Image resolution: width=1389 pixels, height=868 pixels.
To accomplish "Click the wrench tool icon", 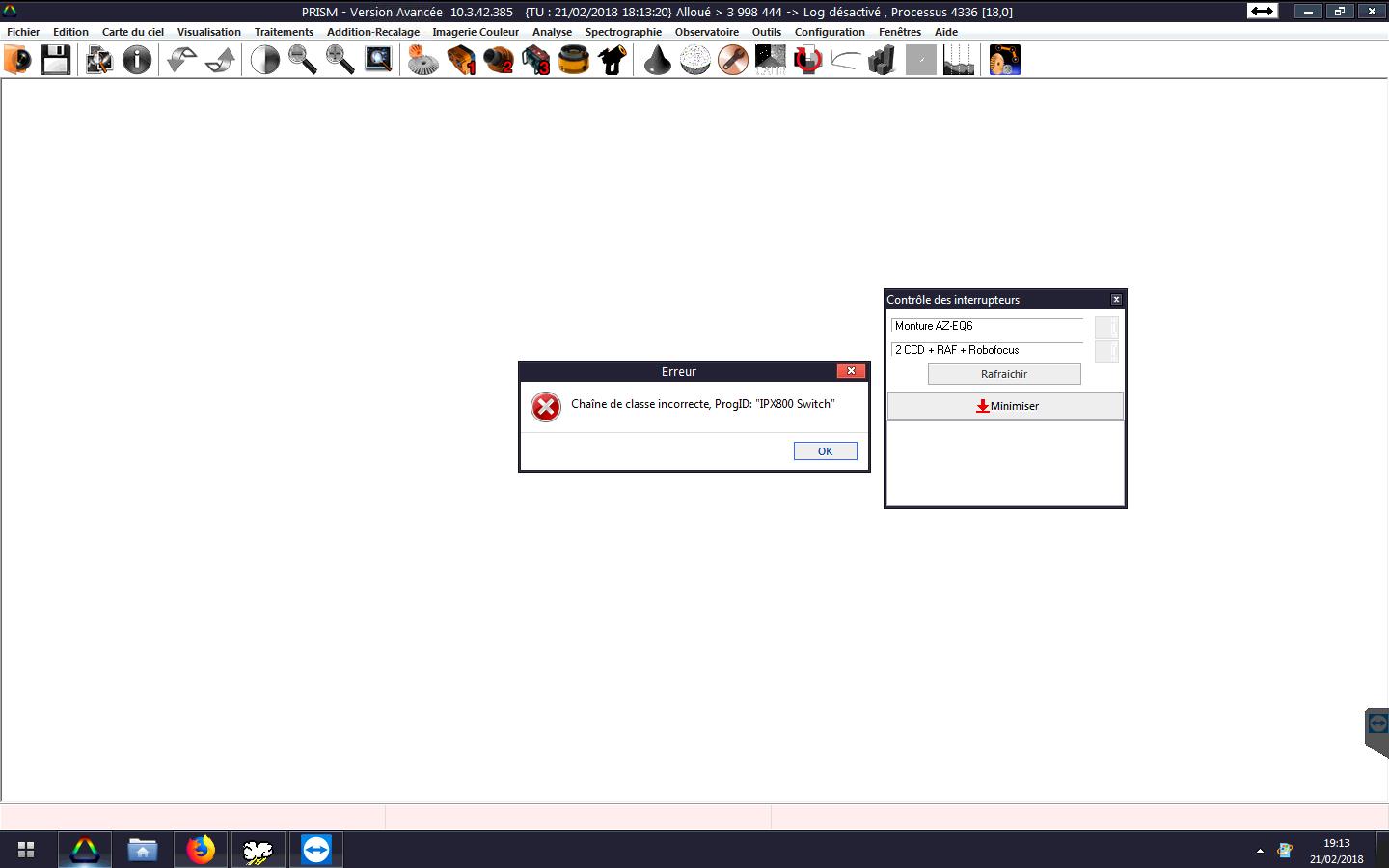I will click(x=733, y=60).
